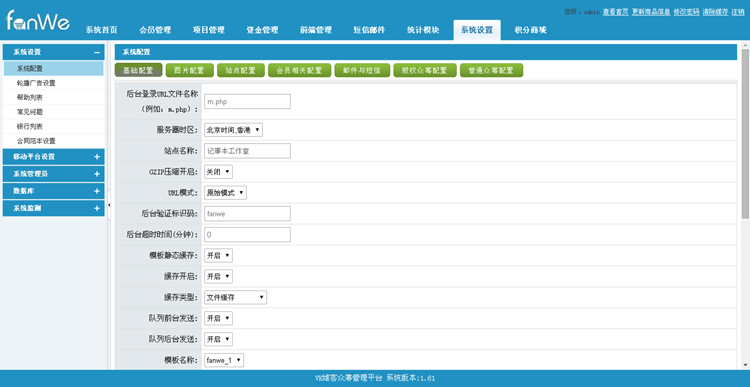Click the 后台登录URL文件名称 field containing m.php
This screenshot has height=387, width=750.
(247, 101)
